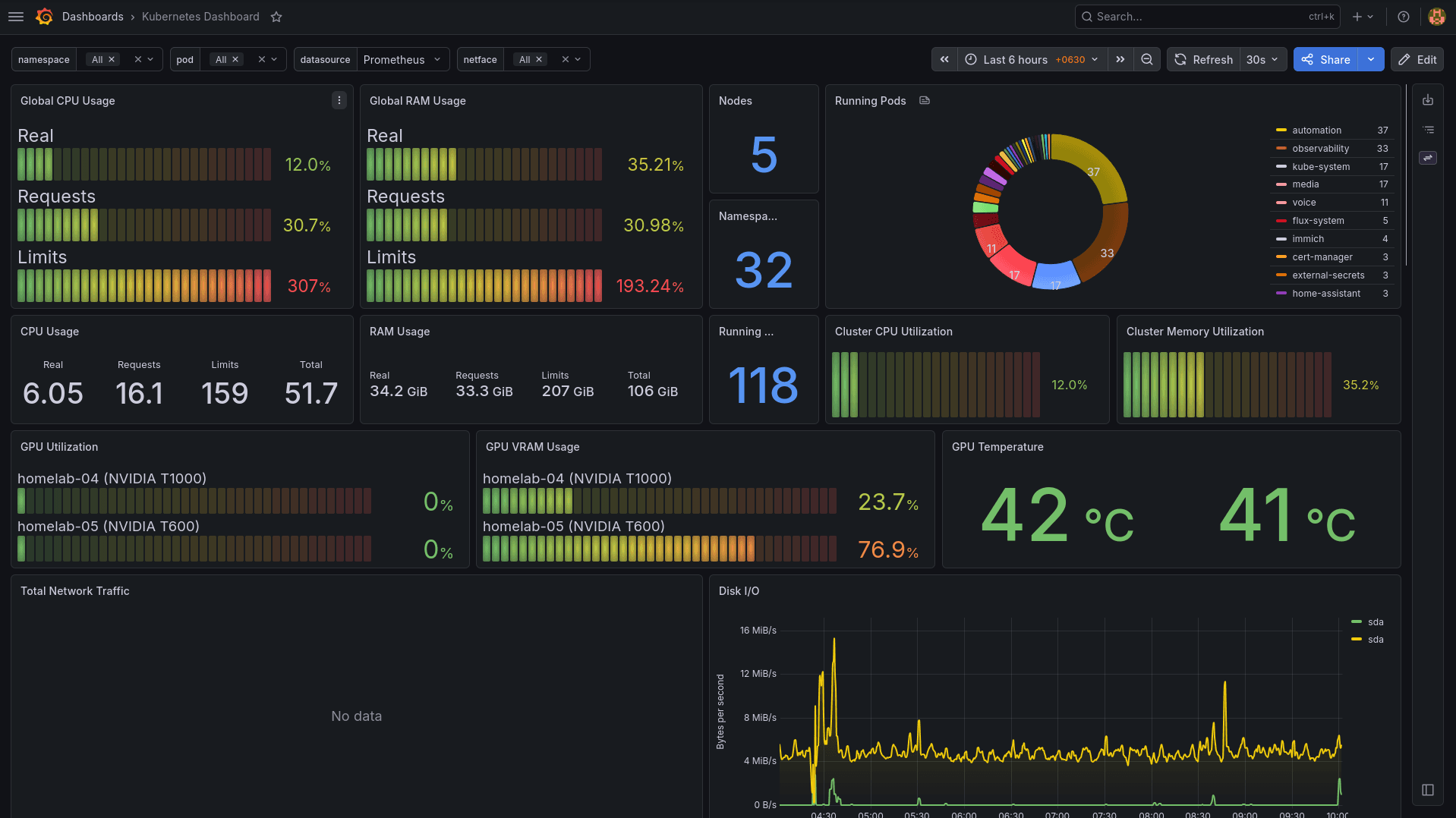Open the dashboard outline list icon
The image size is (1456, 818).
pos(1428,130)
